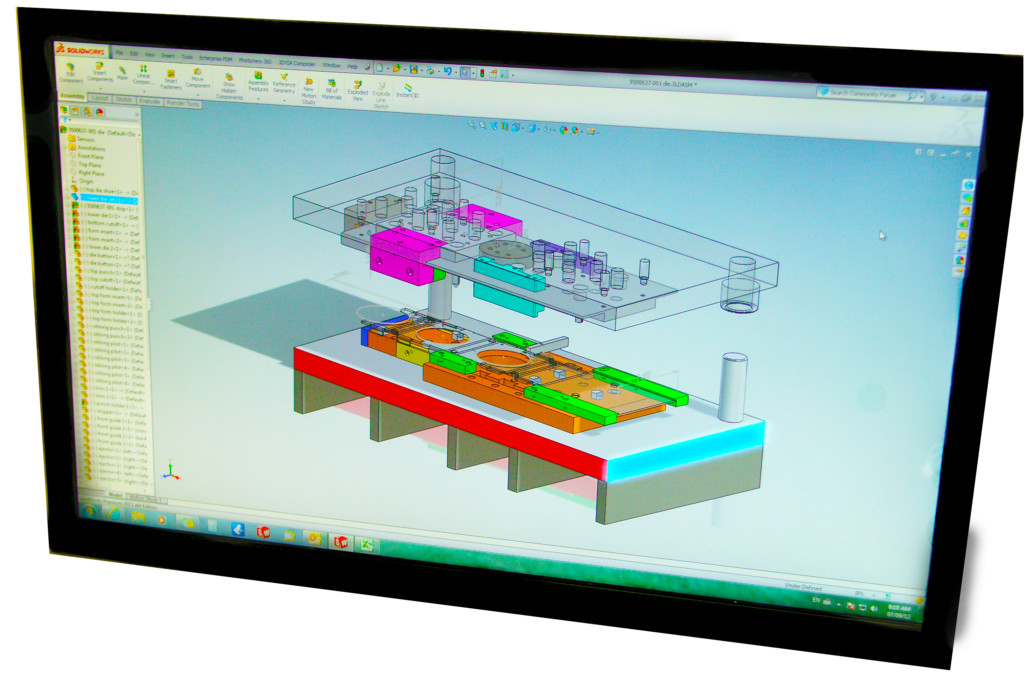1024x673 pixels.
Task: Click the New Motion Study tool
Action: [308, 91]
